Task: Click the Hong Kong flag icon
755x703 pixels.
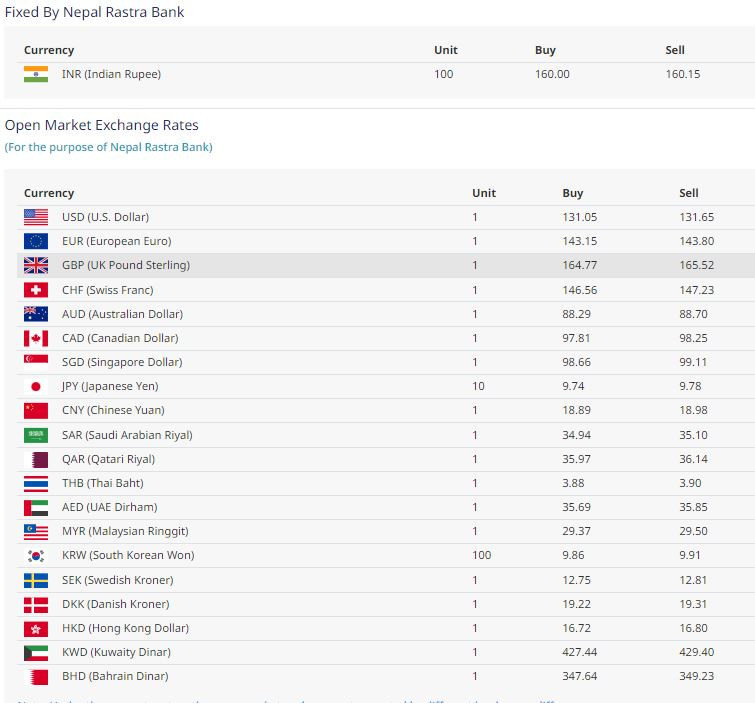Action: (x=36, y=628)
